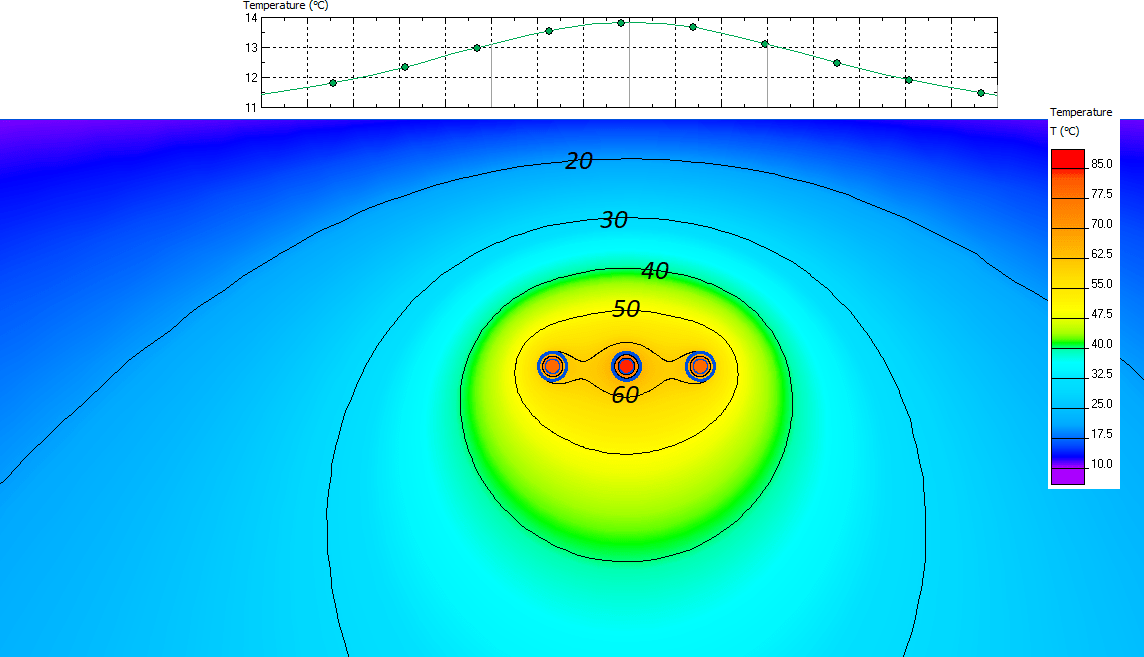
Task: Select the peak data point on temperature curve
Action: click(623, 21)
